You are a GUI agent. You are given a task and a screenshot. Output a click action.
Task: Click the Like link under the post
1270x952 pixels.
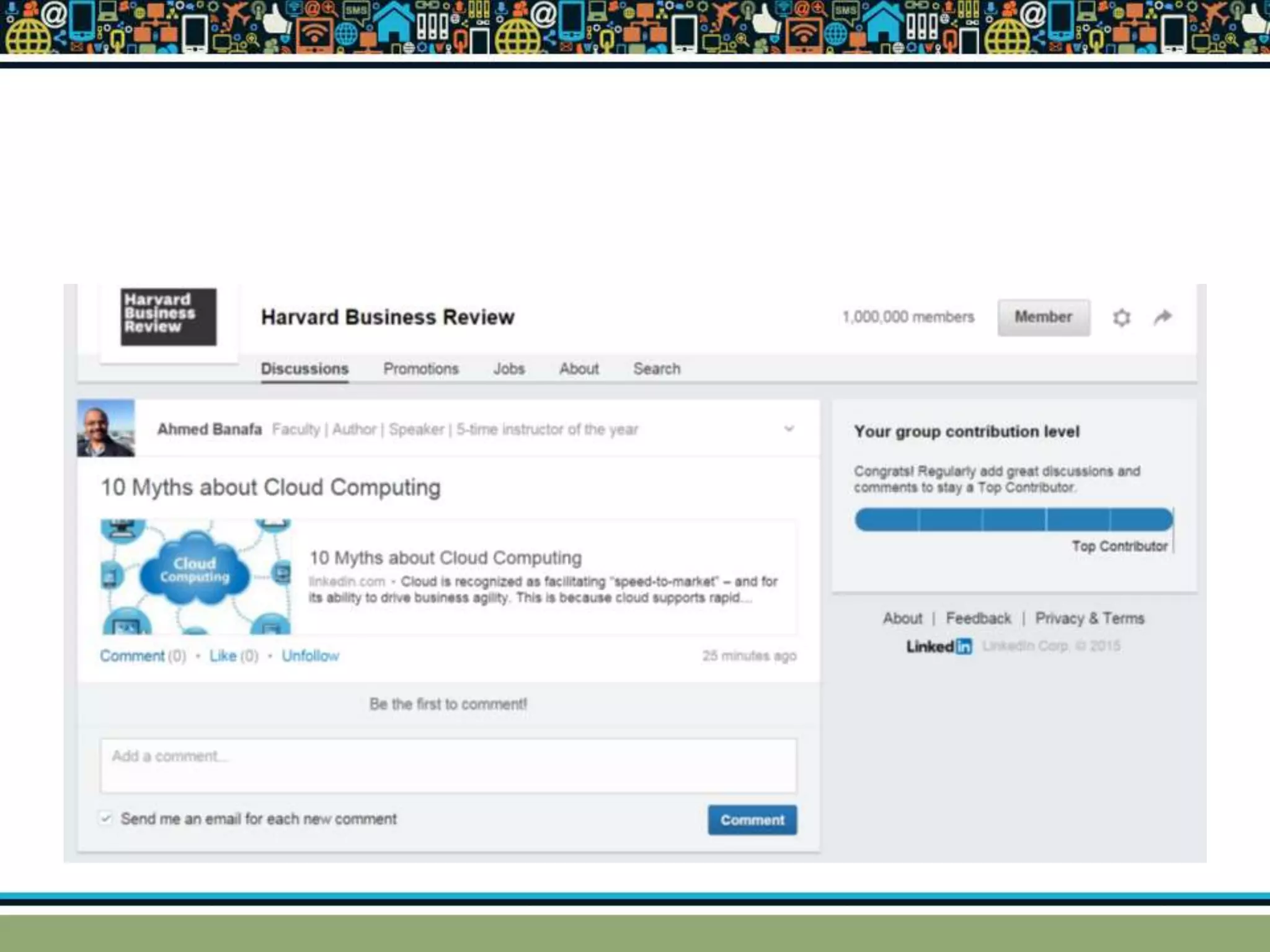(223, 656)
